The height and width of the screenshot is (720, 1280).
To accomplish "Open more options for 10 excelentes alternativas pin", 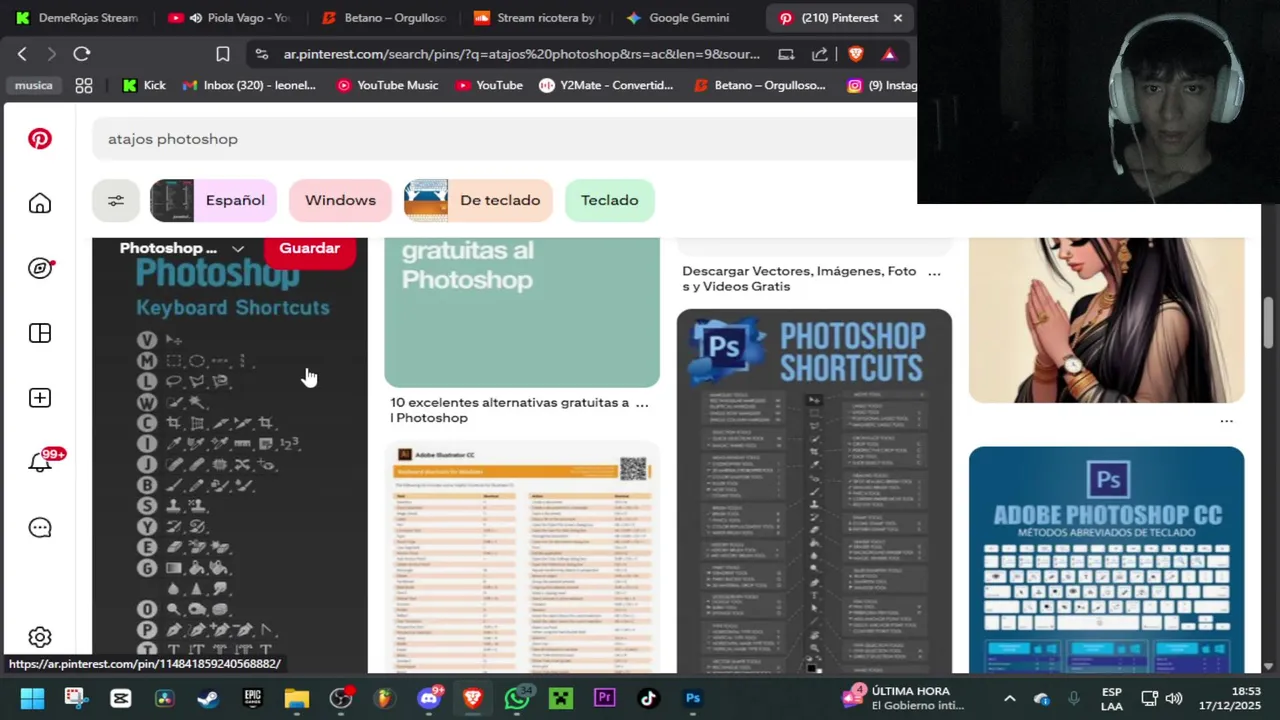I will (642, 403).
